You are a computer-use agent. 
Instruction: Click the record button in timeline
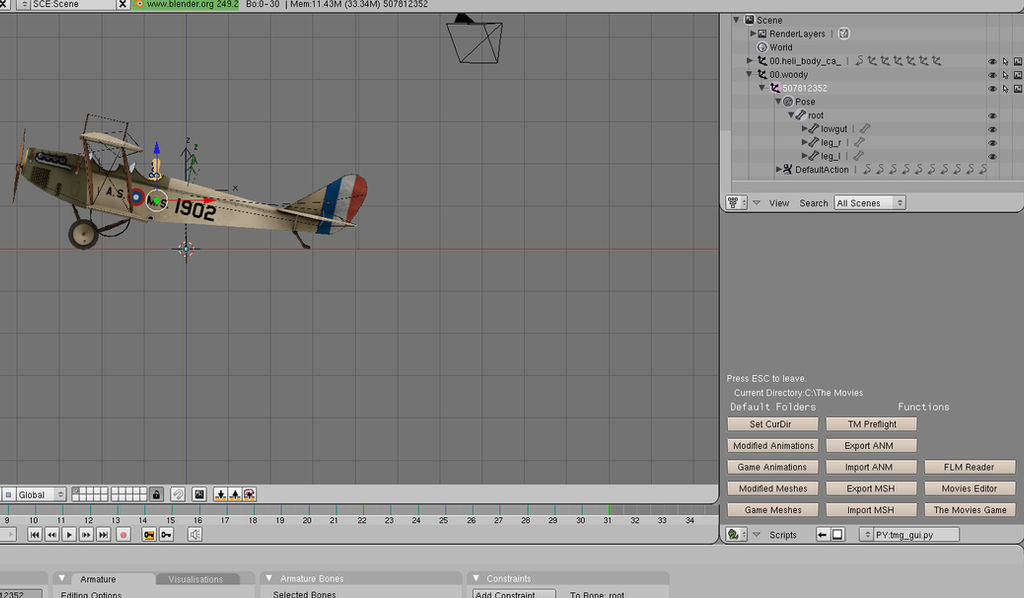click(123, 535)
